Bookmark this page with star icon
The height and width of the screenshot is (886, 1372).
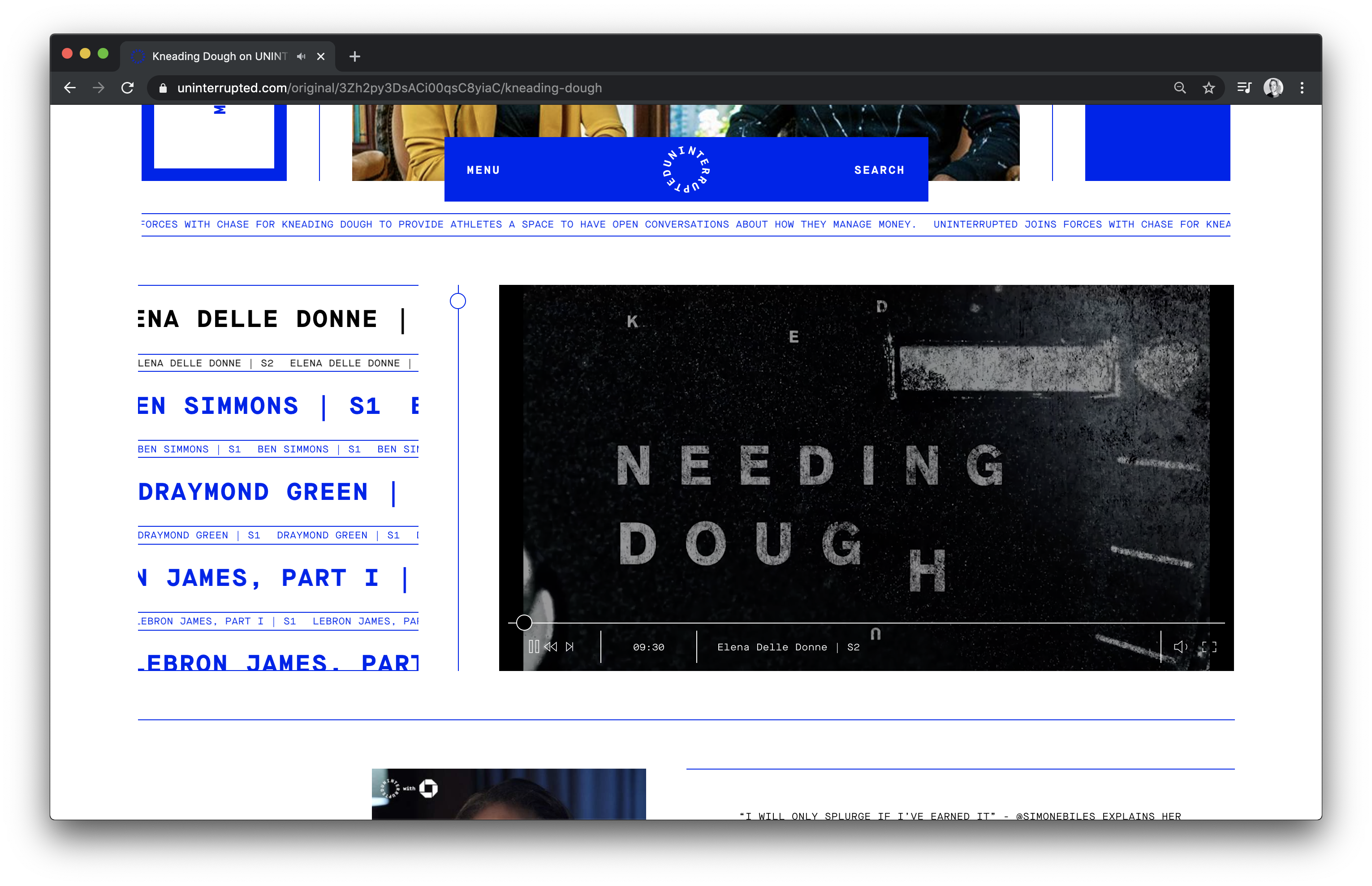pos(1208,87)
